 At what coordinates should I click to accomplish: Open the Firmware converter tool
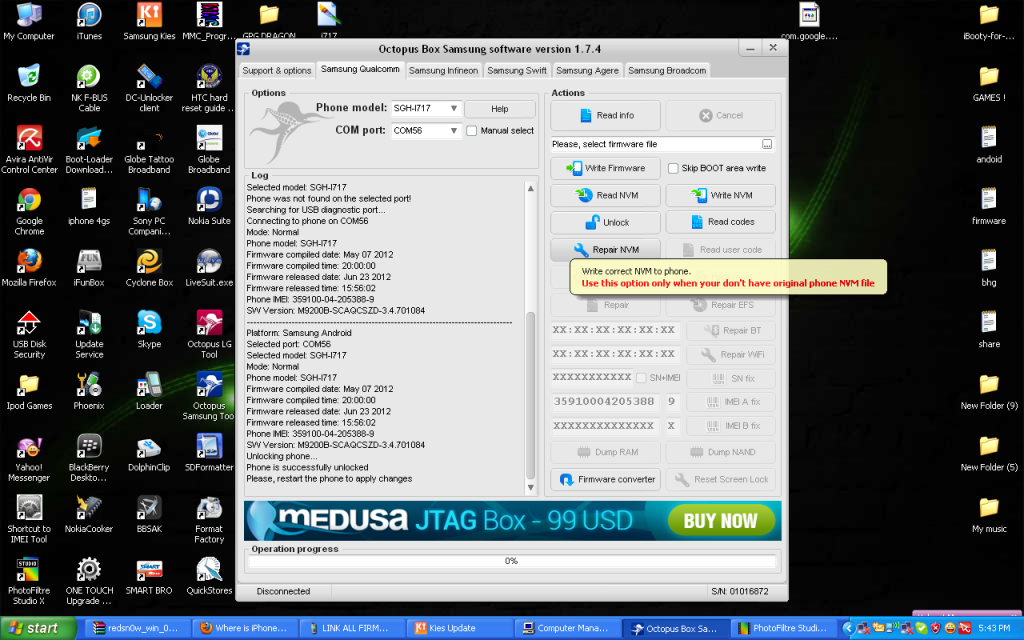tap(605, 479)
